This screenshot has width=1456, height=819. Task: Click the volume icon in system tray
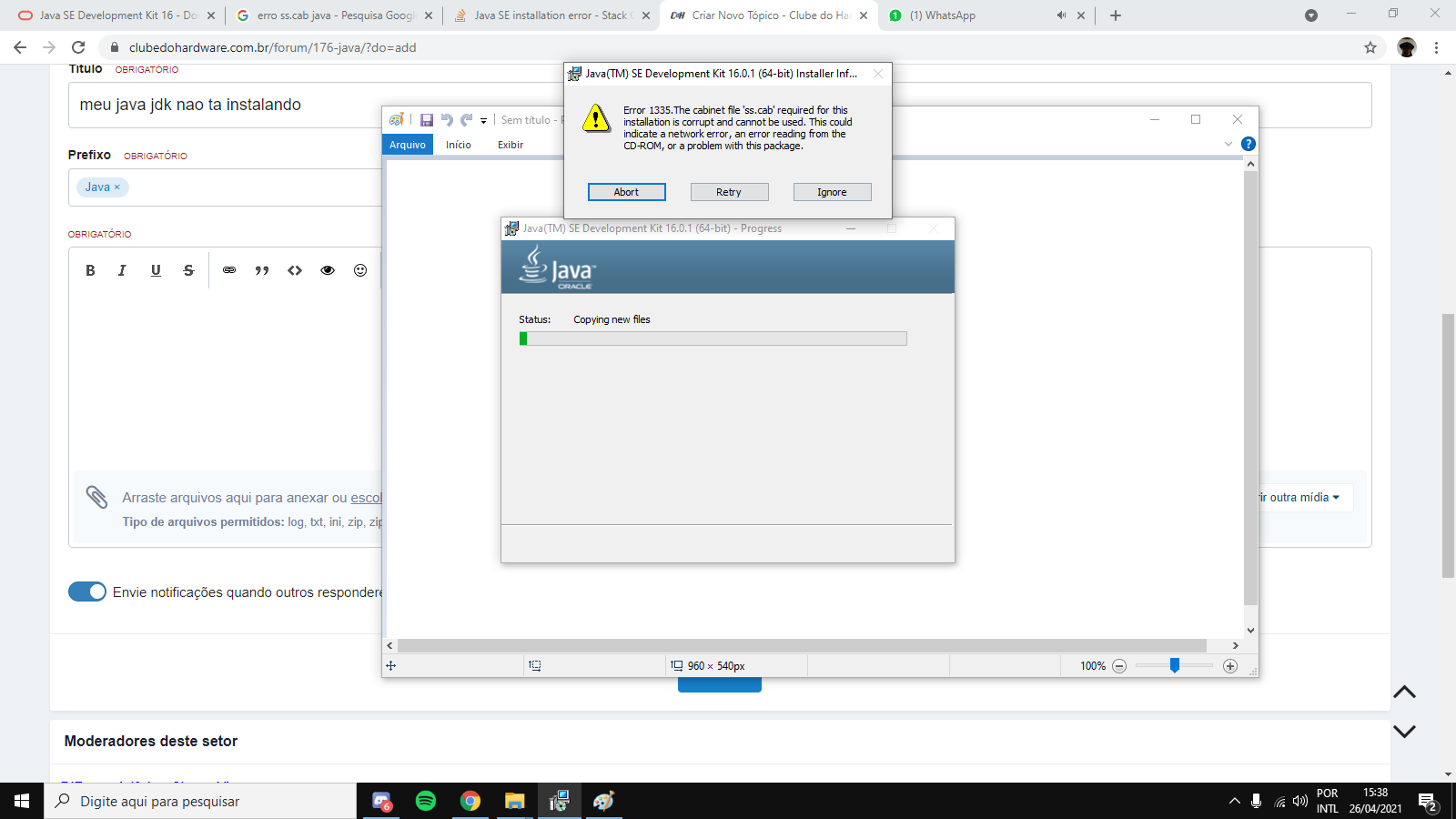click(x=1300, y=801)
